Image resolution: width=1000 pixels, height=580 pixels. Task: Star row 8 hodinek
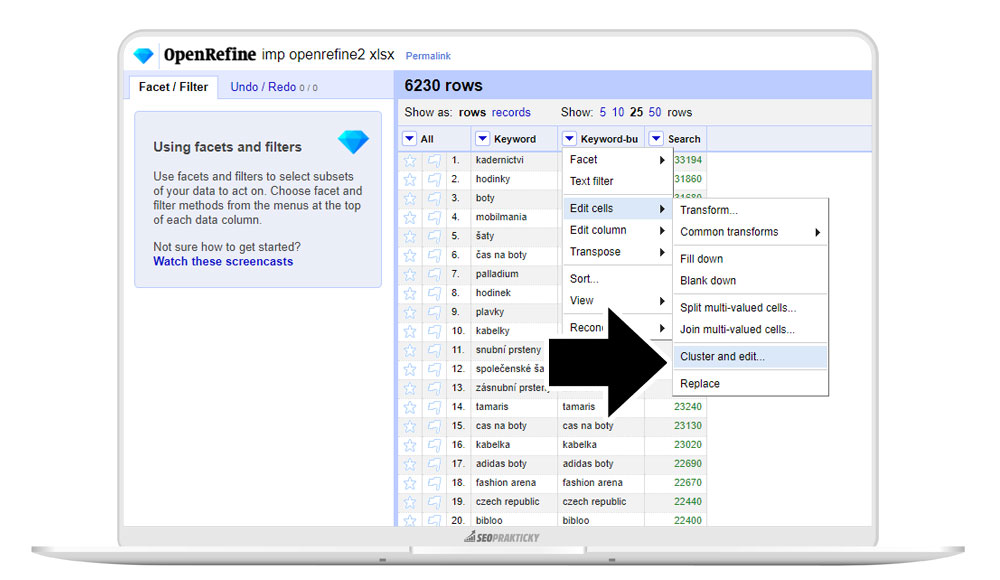pos(410,293)
